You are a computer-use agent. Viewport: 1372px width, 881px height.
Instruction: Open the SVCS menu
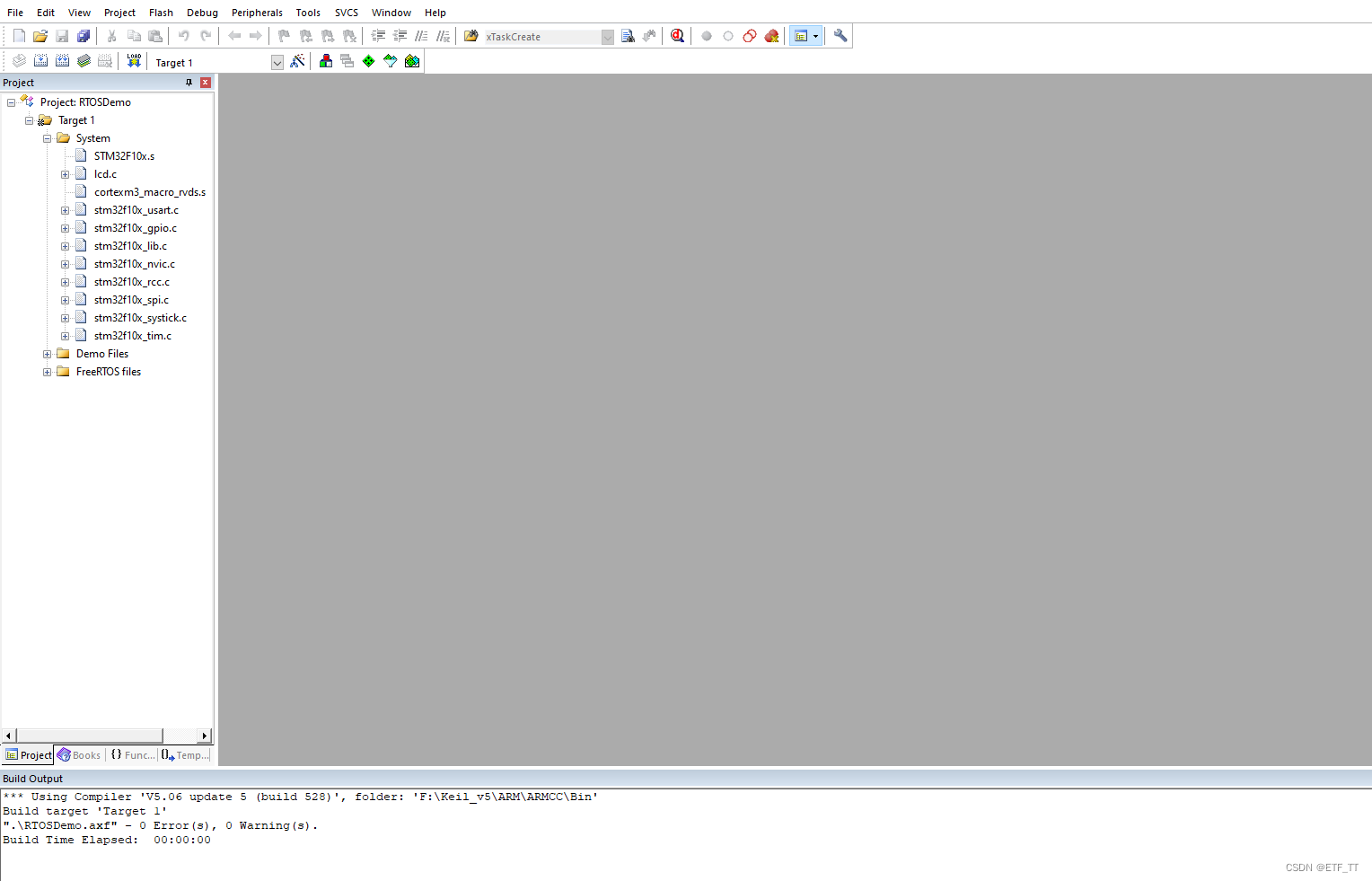point(347,13)
